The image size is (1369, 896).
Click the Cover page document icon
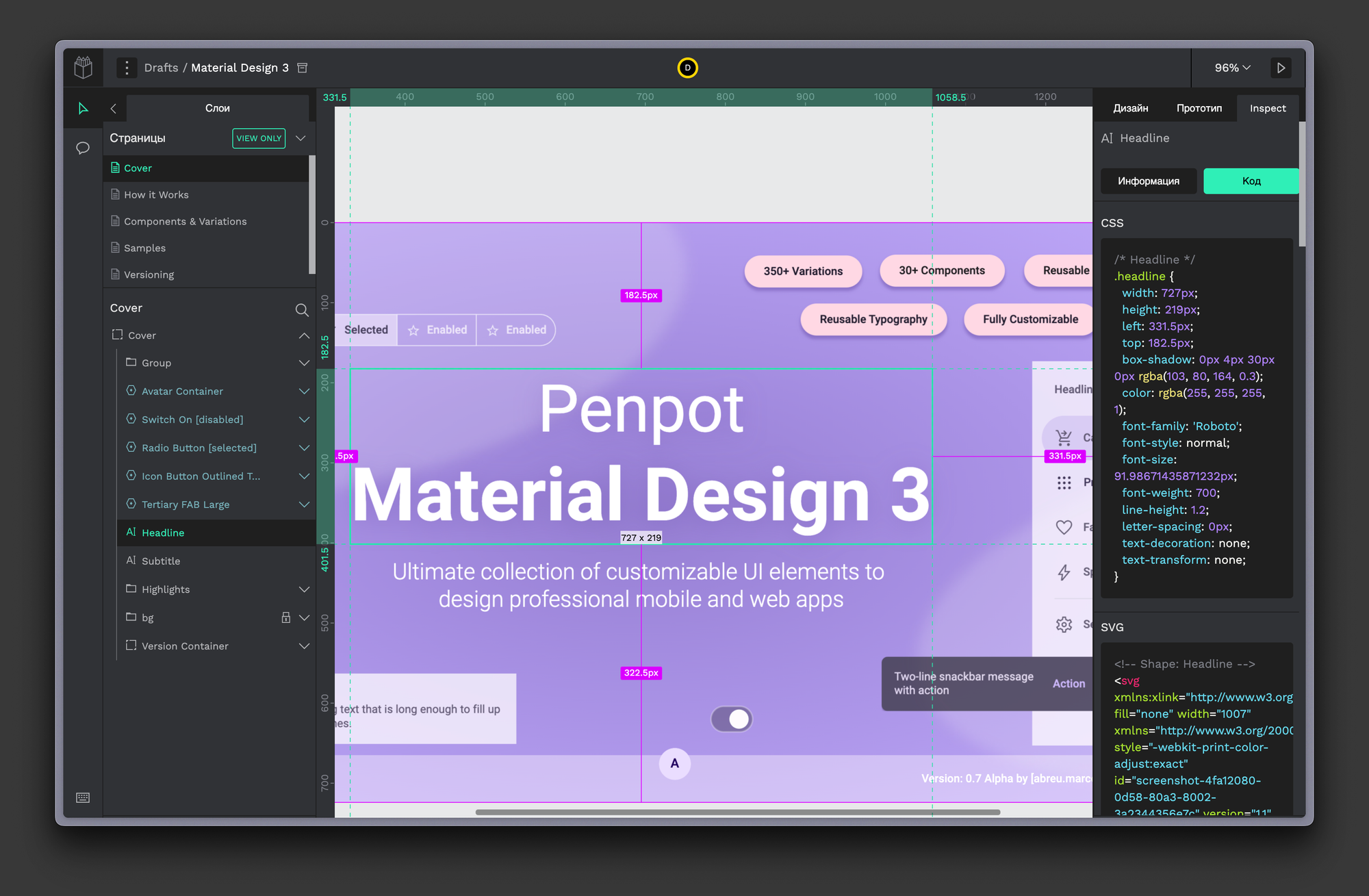tap(115, 168)
